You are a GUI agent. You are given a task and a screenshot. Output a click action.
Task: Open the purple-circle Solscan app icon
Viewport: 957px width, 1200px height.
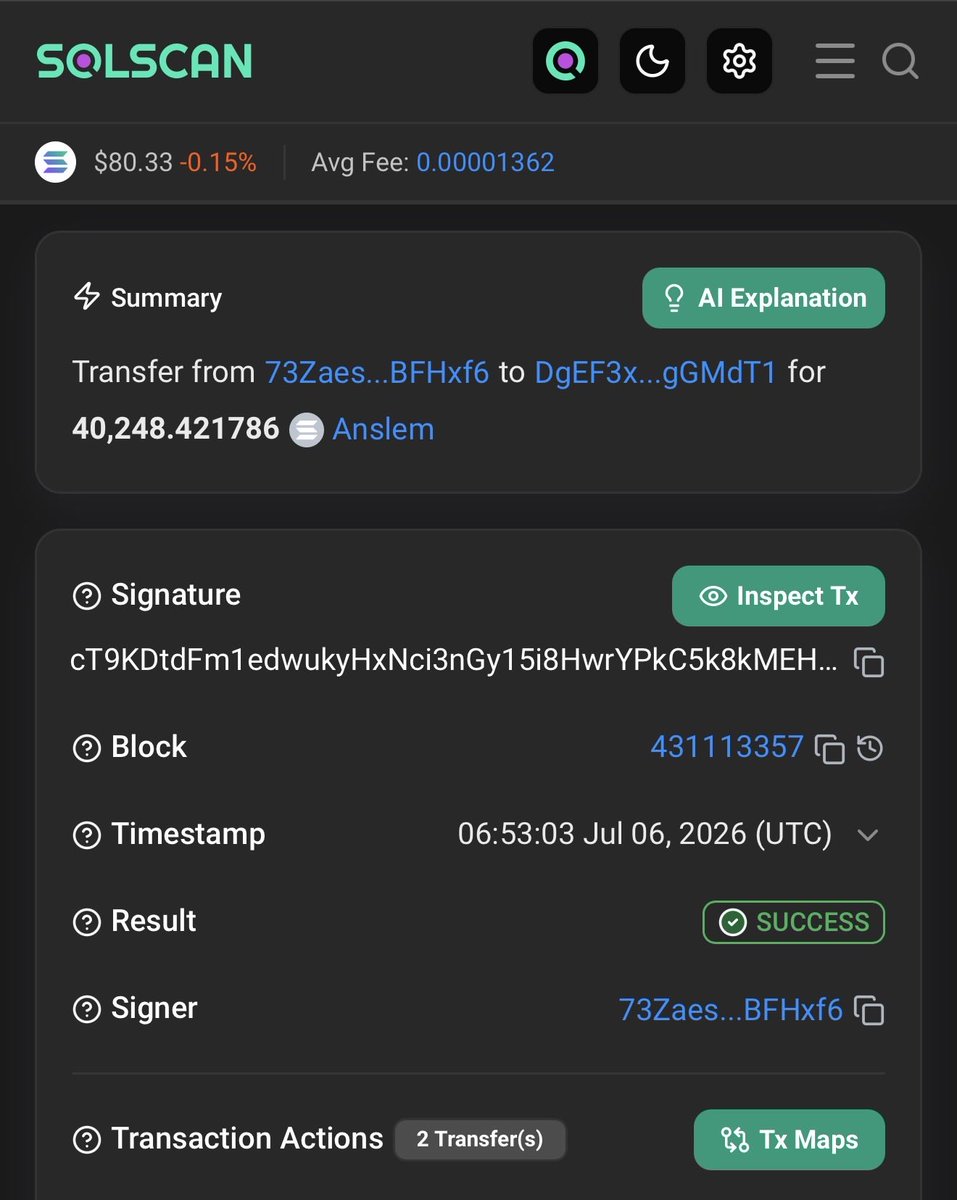(565, 61)
